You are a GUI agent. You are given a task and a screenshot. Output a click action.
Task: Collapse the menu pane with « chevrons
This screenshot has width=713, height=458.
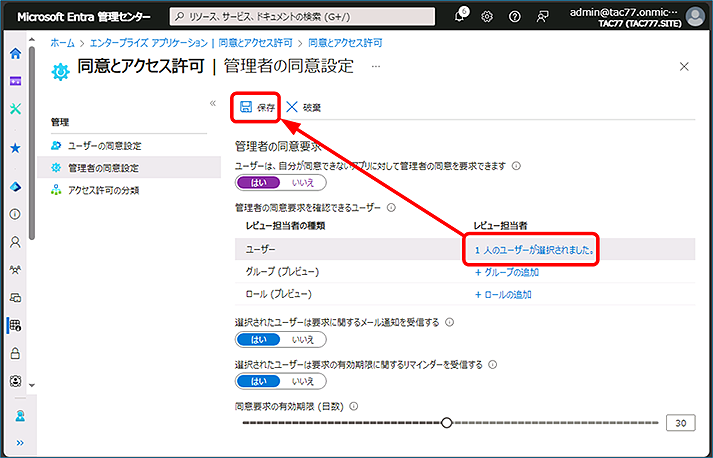point(212,103)
